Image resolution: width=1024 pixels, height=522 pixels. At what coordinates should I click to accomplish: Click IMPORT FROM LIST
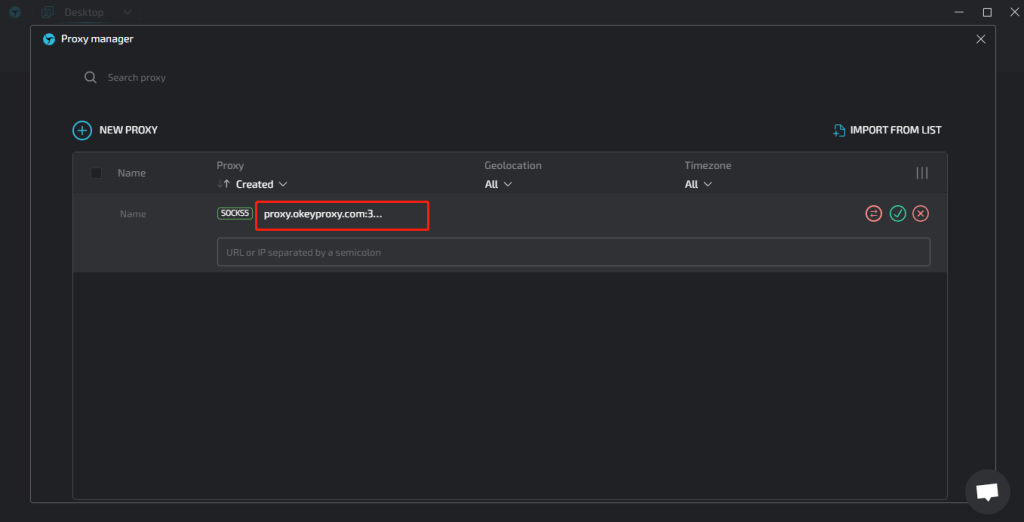click(x=887, y=130)
